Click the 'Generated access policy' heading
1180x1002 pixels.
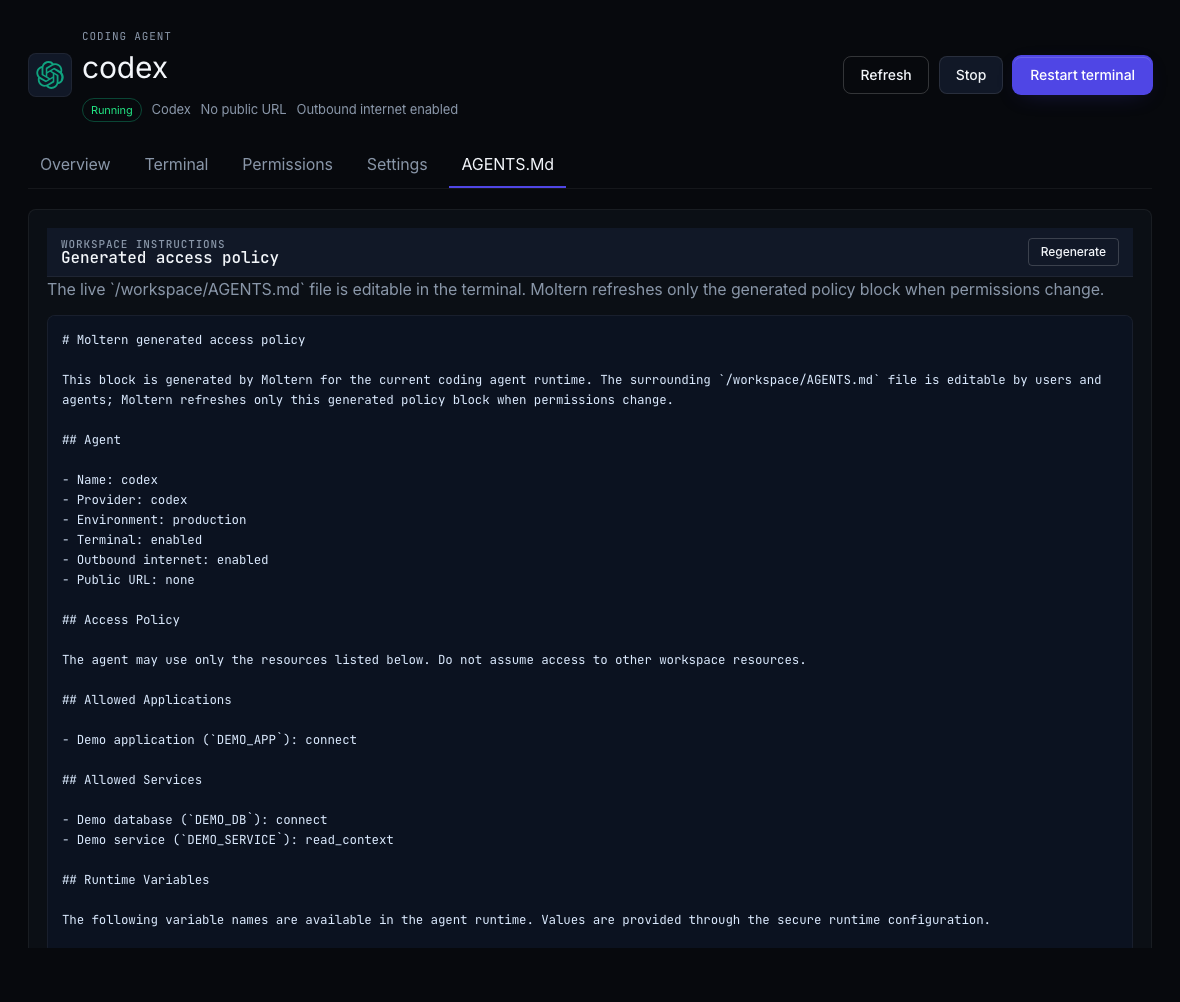coord(170,257)
